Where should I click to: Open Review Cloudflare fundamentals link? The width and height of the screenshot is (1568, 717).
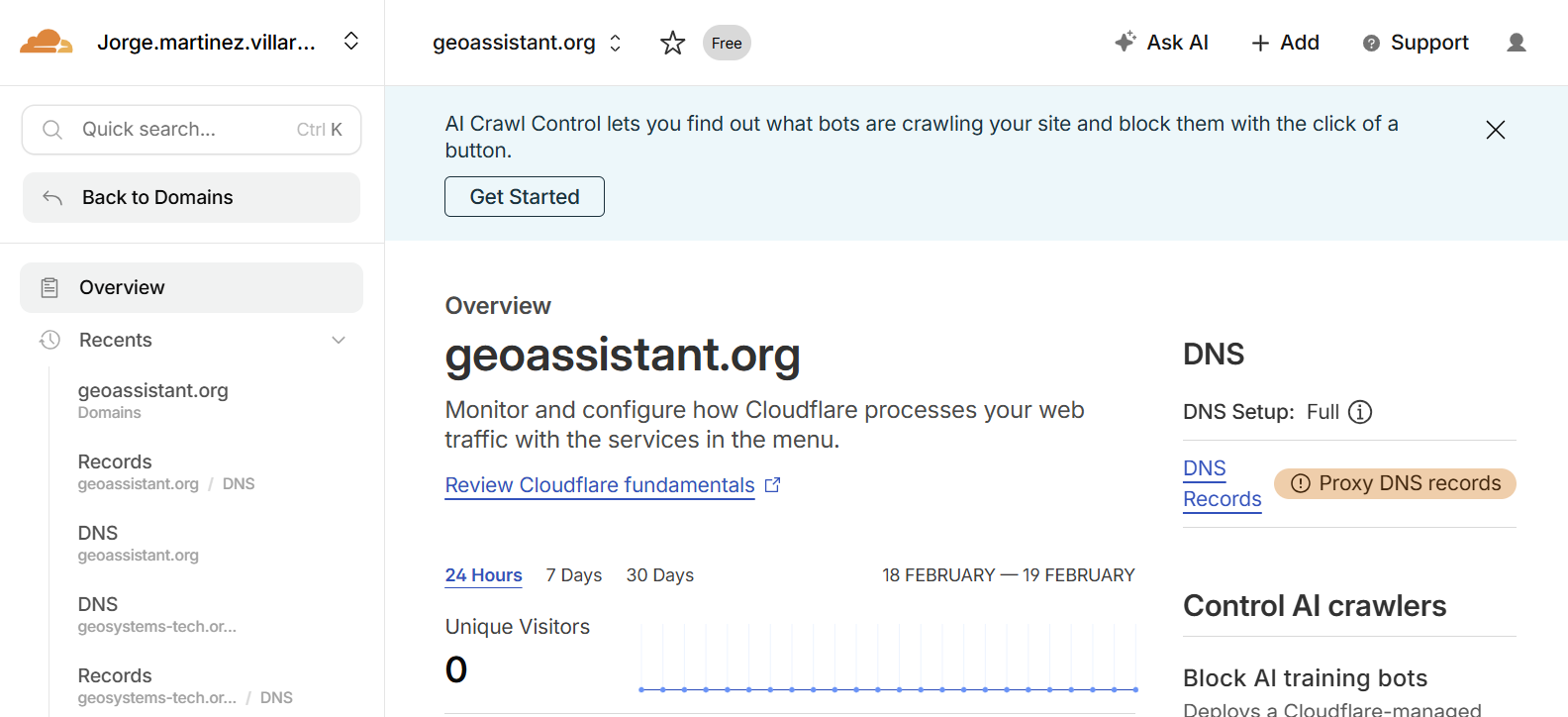pos(600,485)
